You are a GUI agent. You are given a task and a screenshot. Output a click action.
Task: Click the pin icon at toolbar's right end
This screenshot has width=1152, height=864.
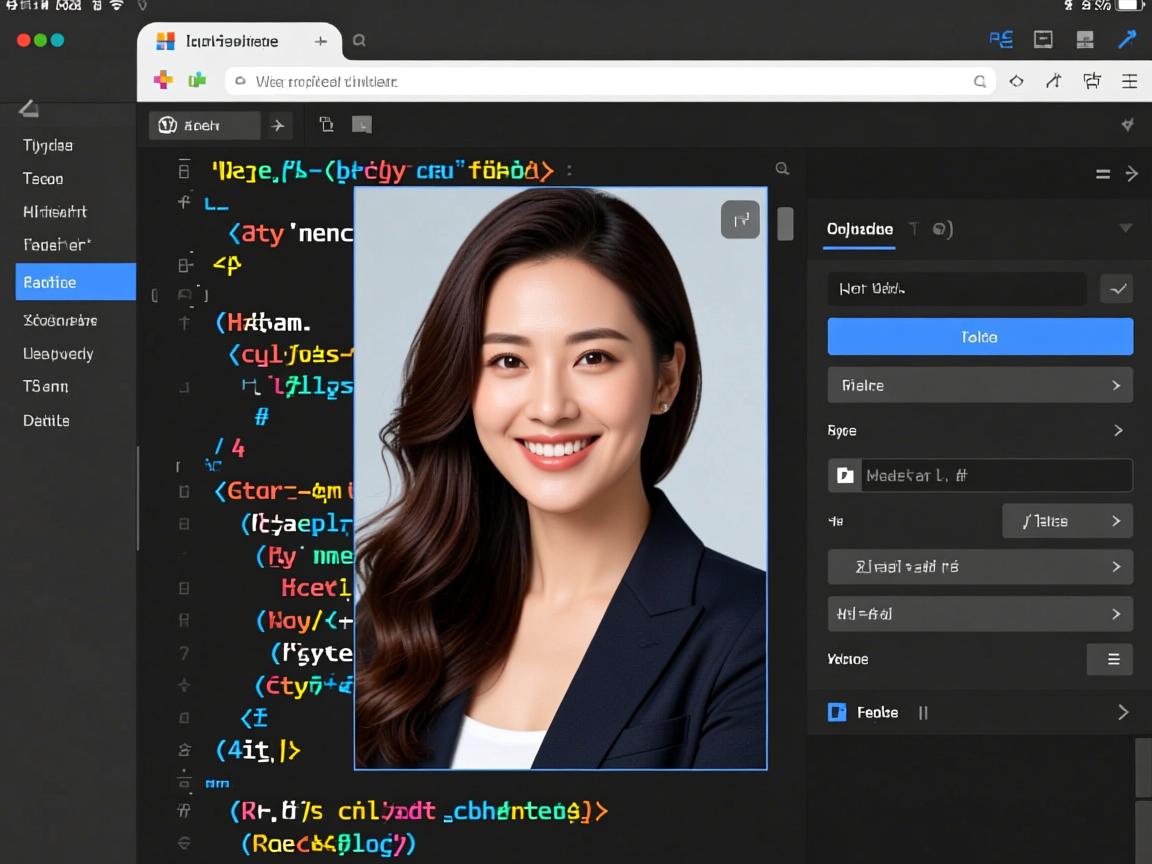(x=1127, y=125)
